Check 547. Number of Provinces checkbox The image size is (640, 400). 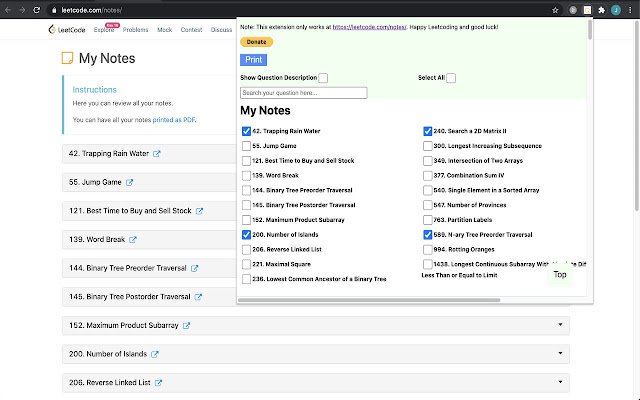click(x=427, y=205)
